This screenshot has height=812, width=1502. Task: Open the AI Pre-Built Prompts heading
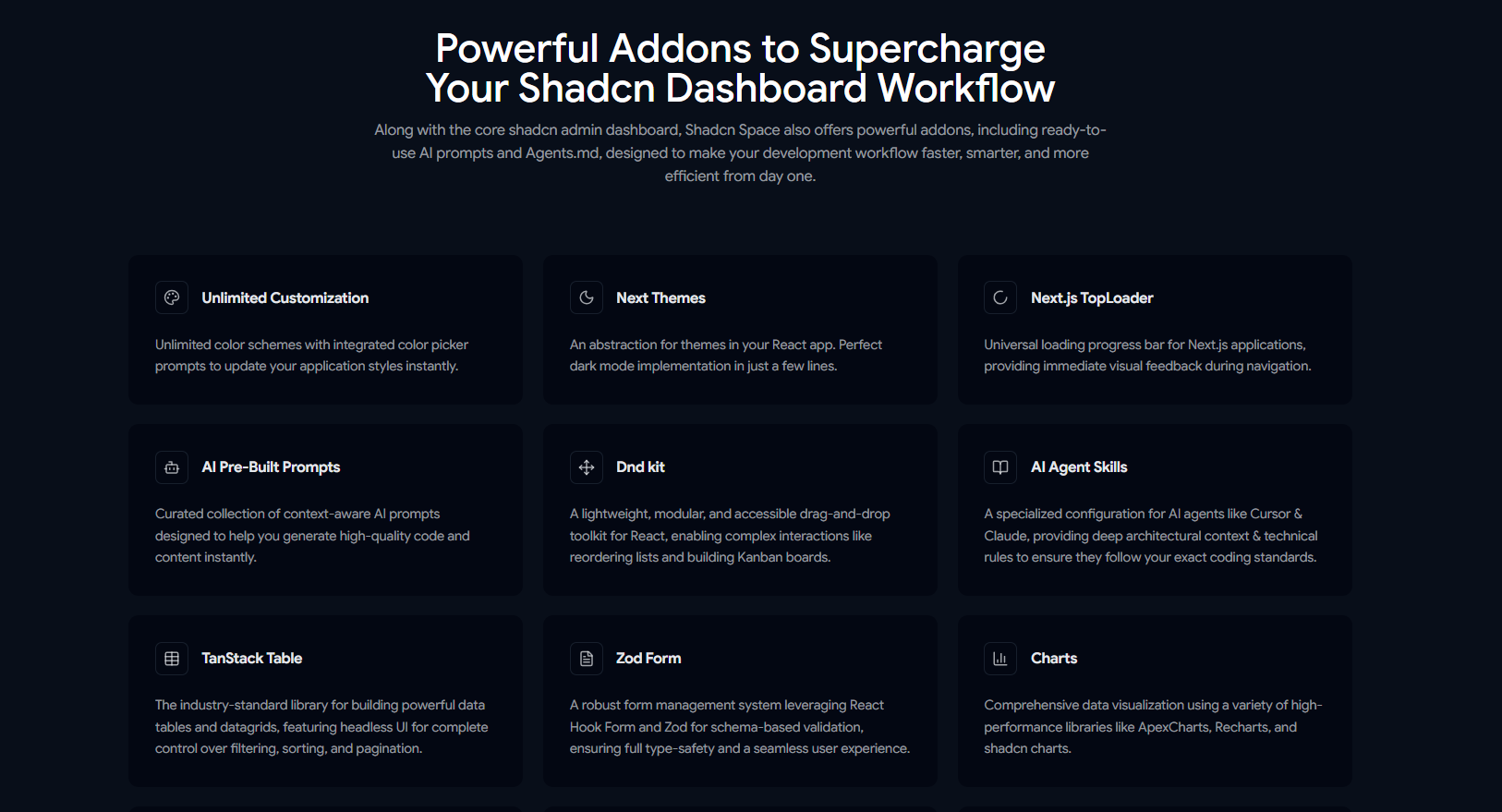pos(271,467)
